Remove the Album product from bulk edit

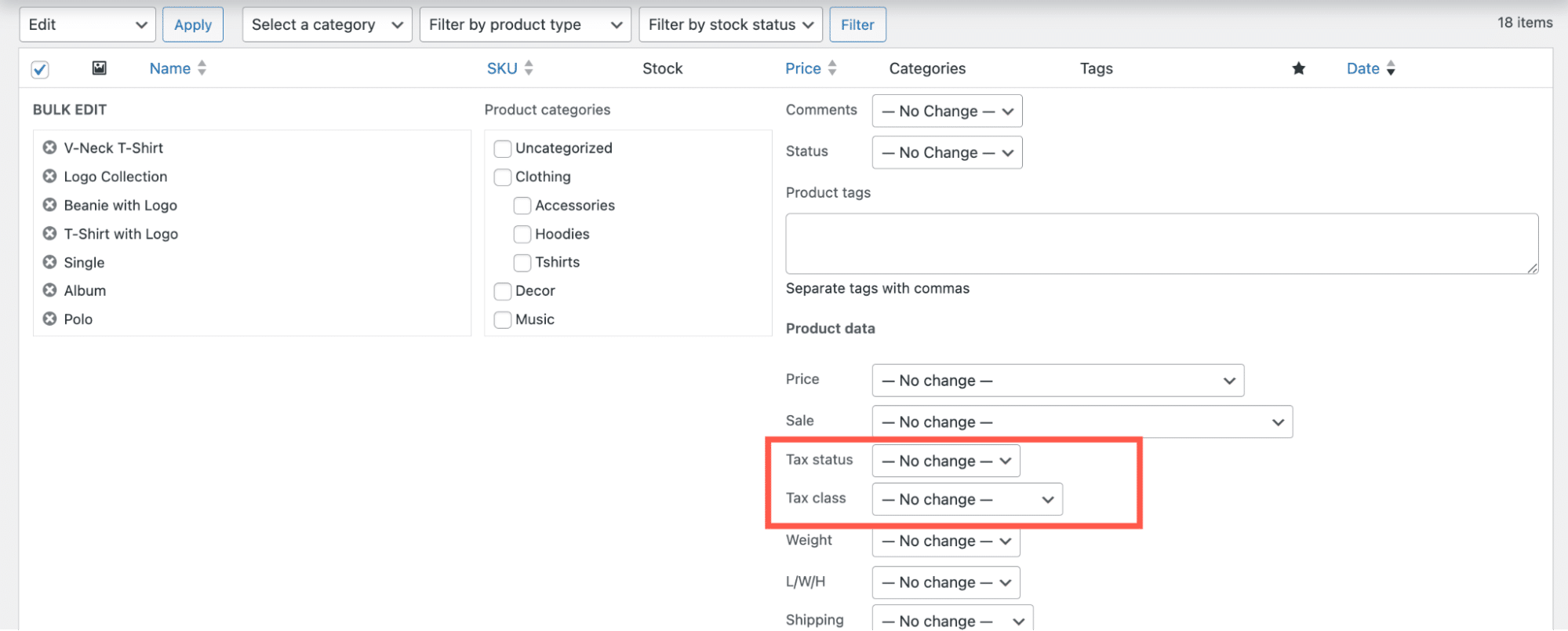pyautogui.click(x=49, y=290)
